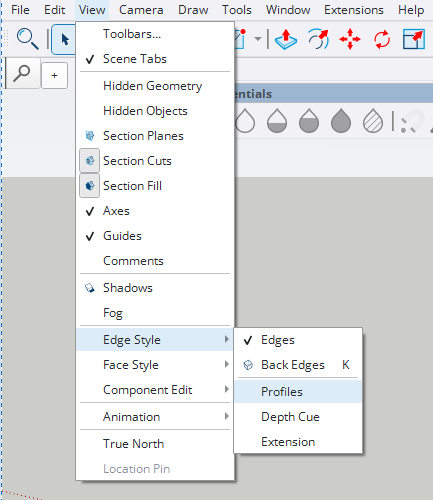Click True North menu entry
433x500 pixels.
pos(155,444)
